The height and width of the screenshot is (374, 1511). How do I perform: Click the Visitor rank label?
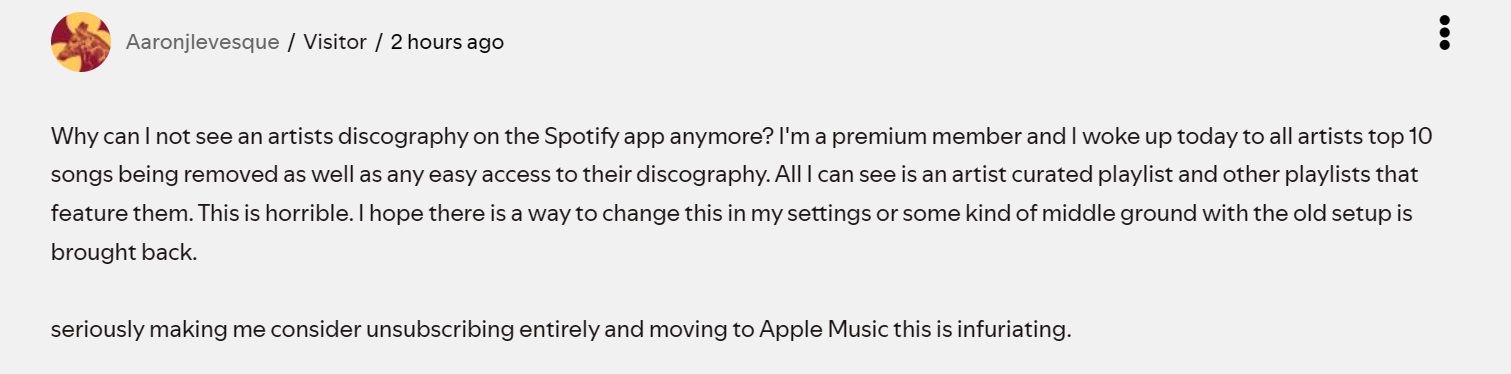coord(335,42)
